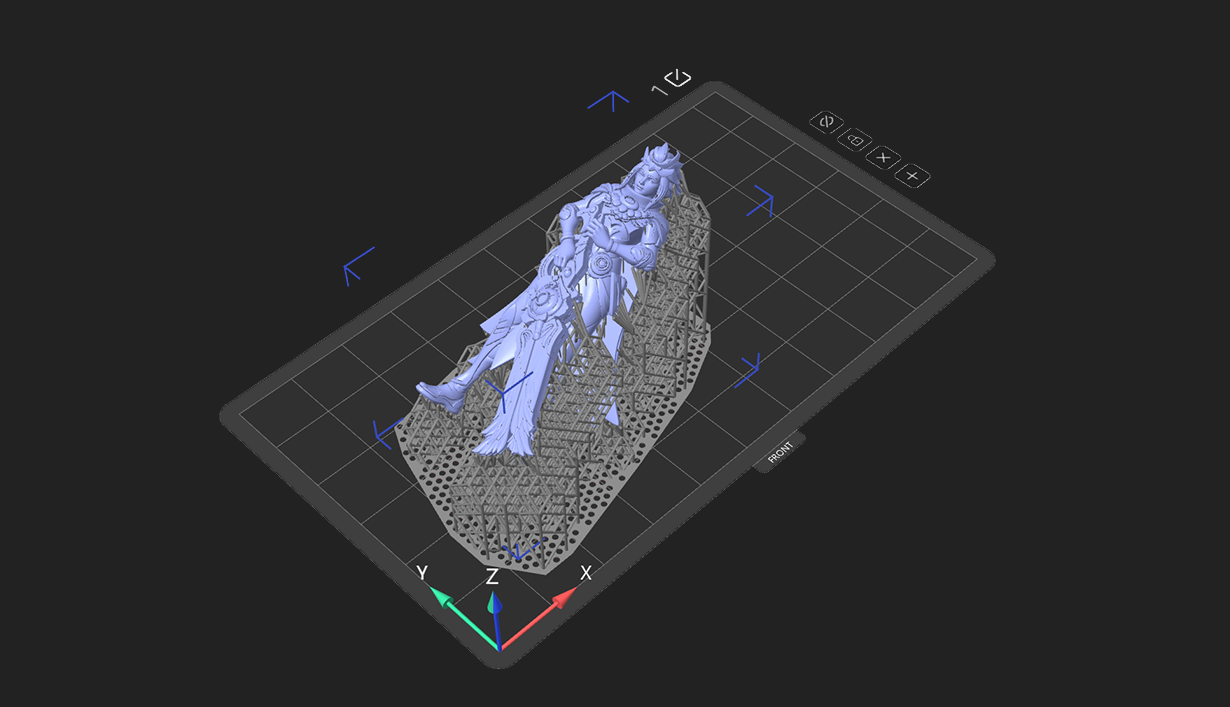Image resolution: width=1230 pixels, height=707 pixels.
Task: Click the FRONT label on the build plate
Action: coord(780,452)
